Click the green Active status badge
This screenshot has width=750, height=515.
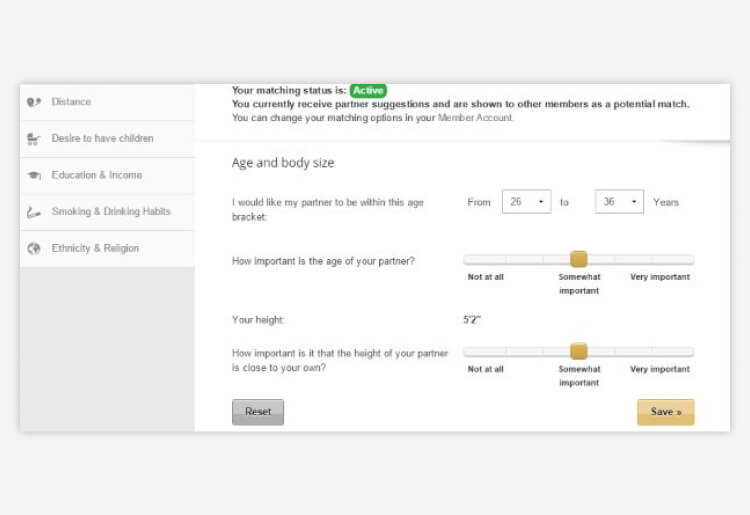tap(368, 90)
